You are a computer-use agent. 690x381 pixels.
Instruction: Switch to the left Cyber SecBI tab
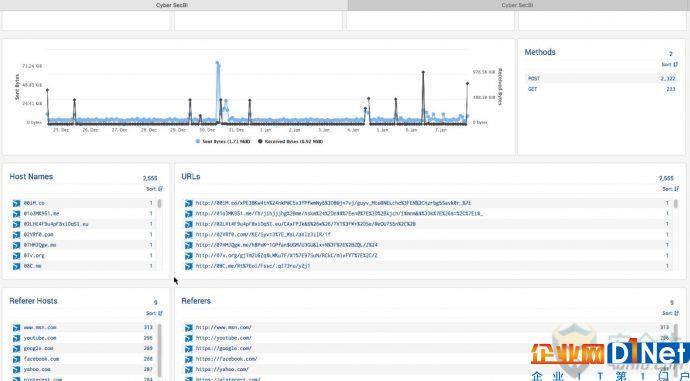172,5
